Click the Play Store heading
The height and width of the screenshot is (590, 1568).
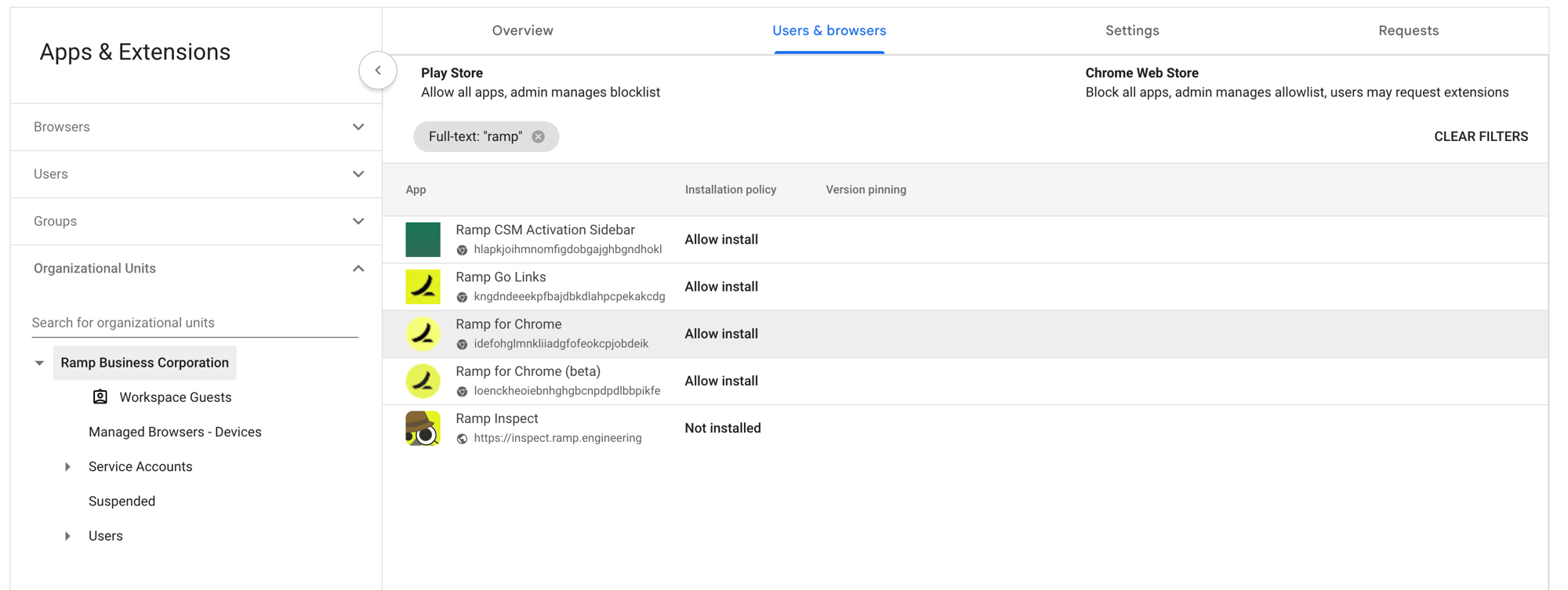coord(452,73)
